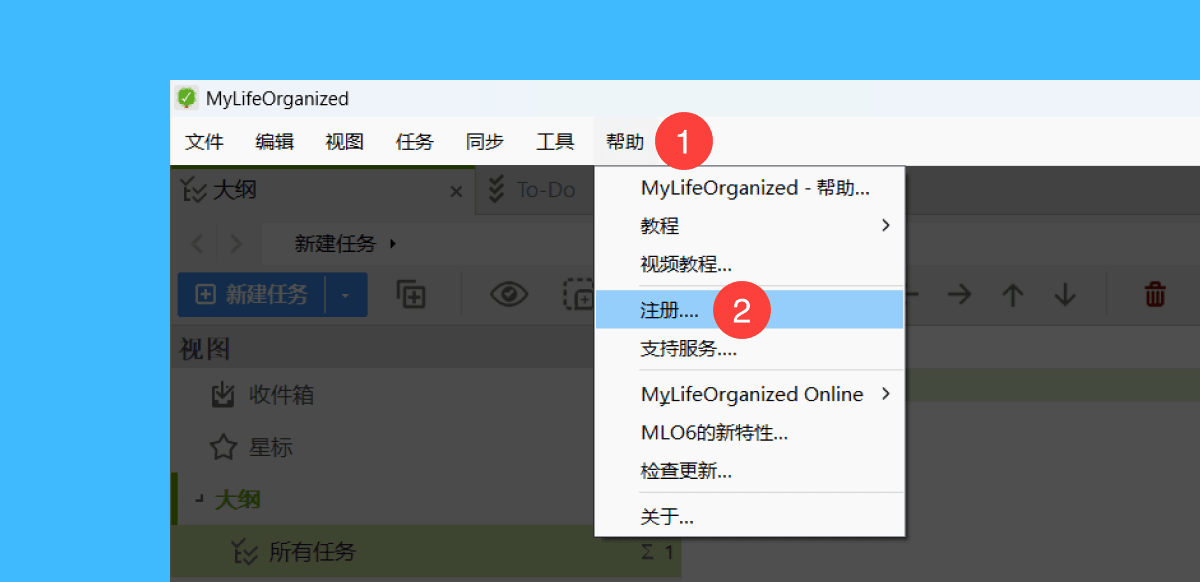Expand the 新建任务 breadcrumb arrow
Viewport: 1200px width, 582px height.
(393, 243)
